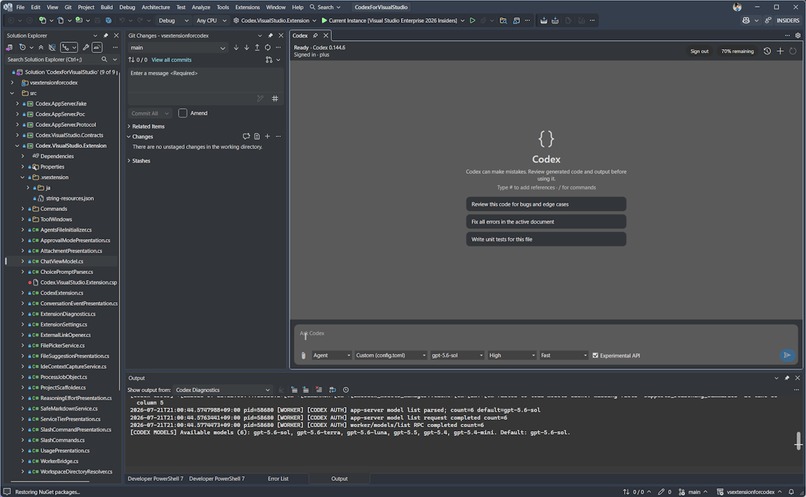Open pull request icon in Git Changes
806x497 pixels.
(269, 60)
